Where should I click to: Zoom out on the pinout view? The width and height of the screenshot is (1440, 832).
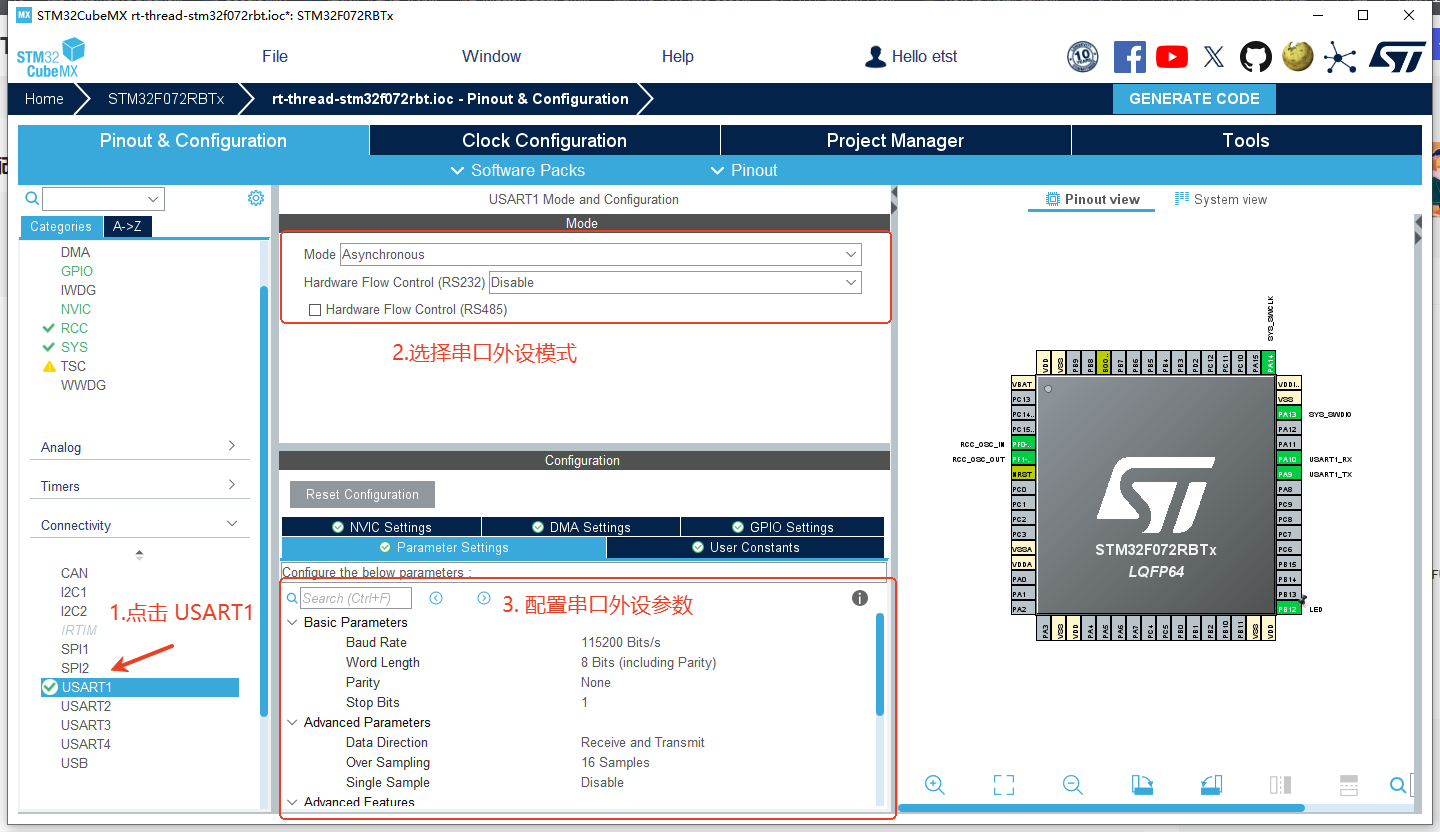coord(1073,785)
